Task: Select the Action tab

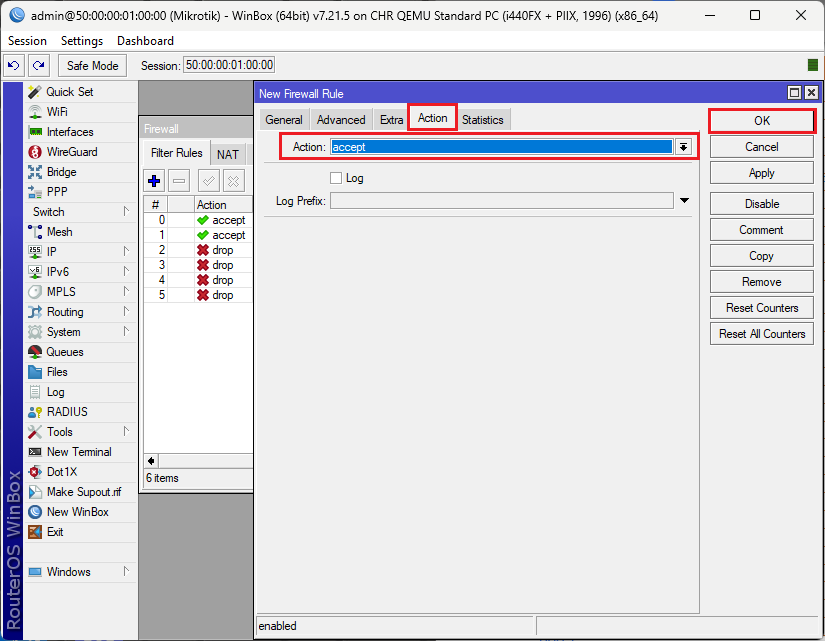Action: pyautogui.click(x=432, y=118)
